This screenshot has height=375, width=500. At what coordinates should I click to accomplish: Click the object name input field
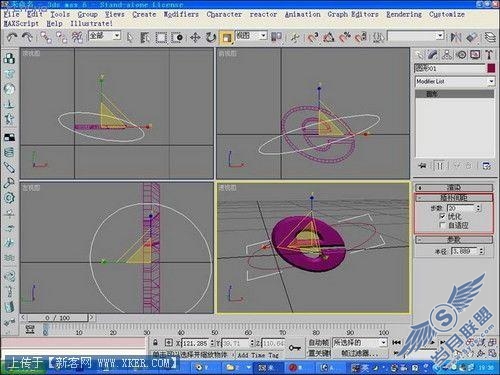pos(449,68)
